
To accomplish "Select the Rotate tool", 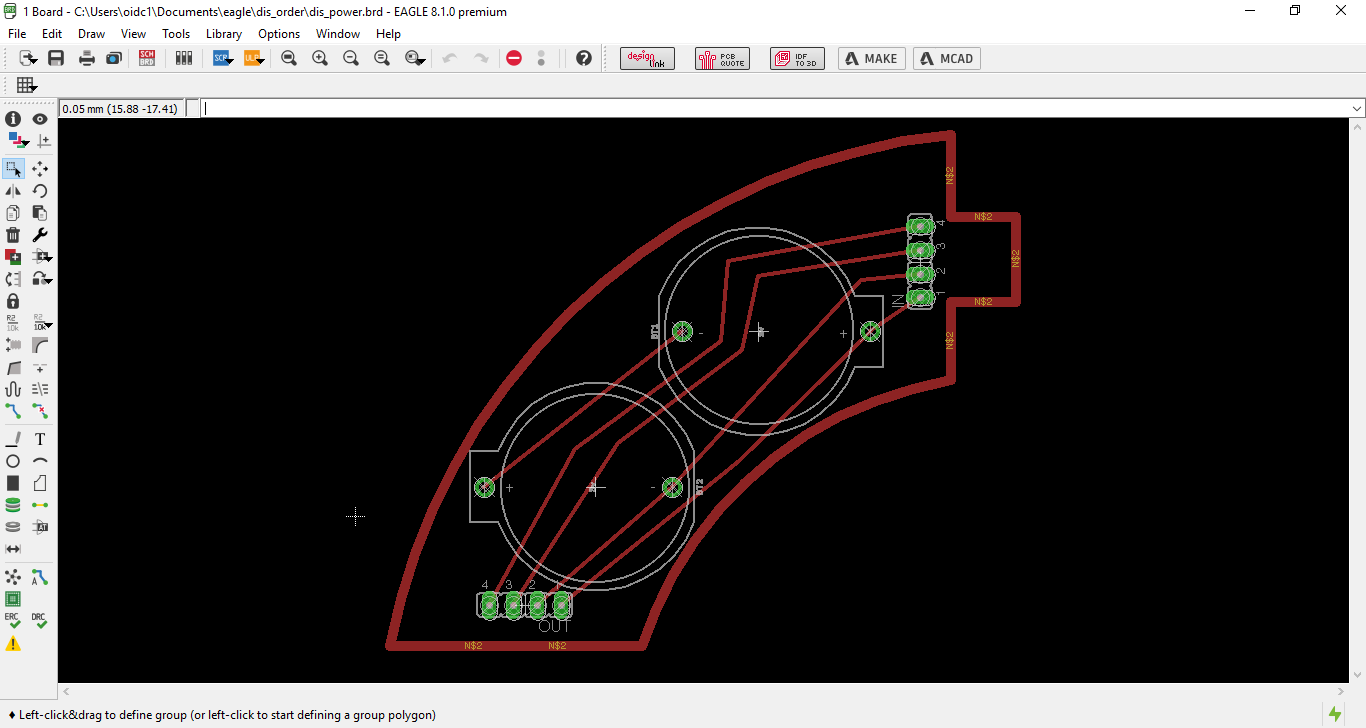I will [40, 191].
